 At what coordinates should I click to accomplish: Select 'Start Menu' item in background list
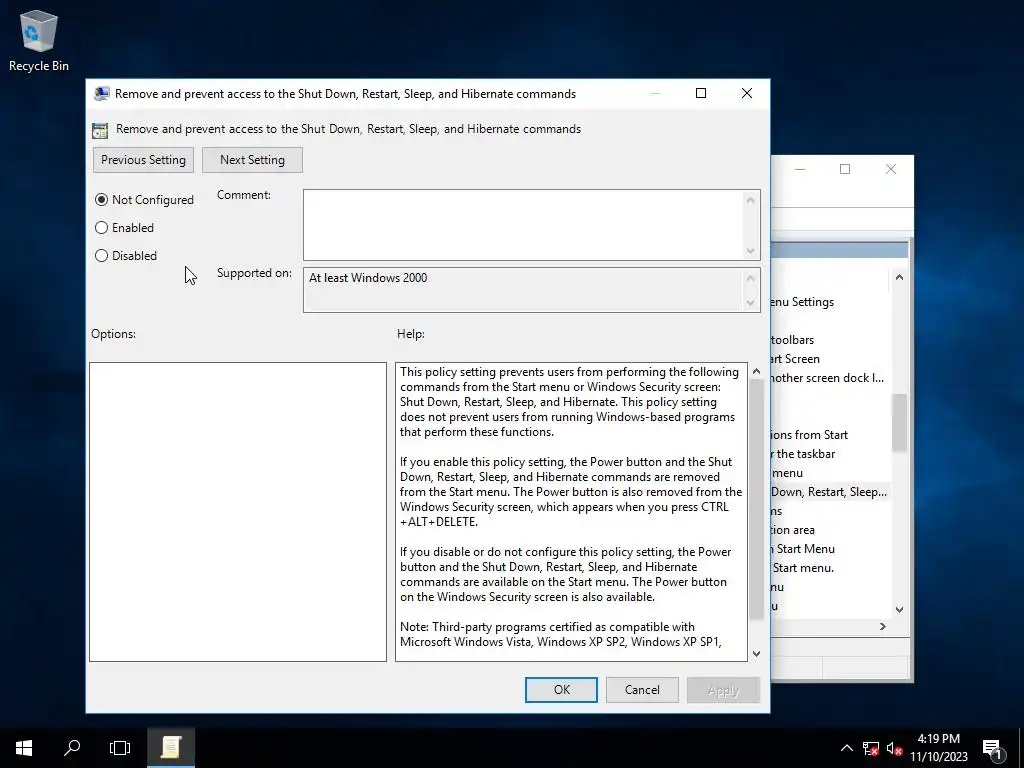tap(803, 549)
